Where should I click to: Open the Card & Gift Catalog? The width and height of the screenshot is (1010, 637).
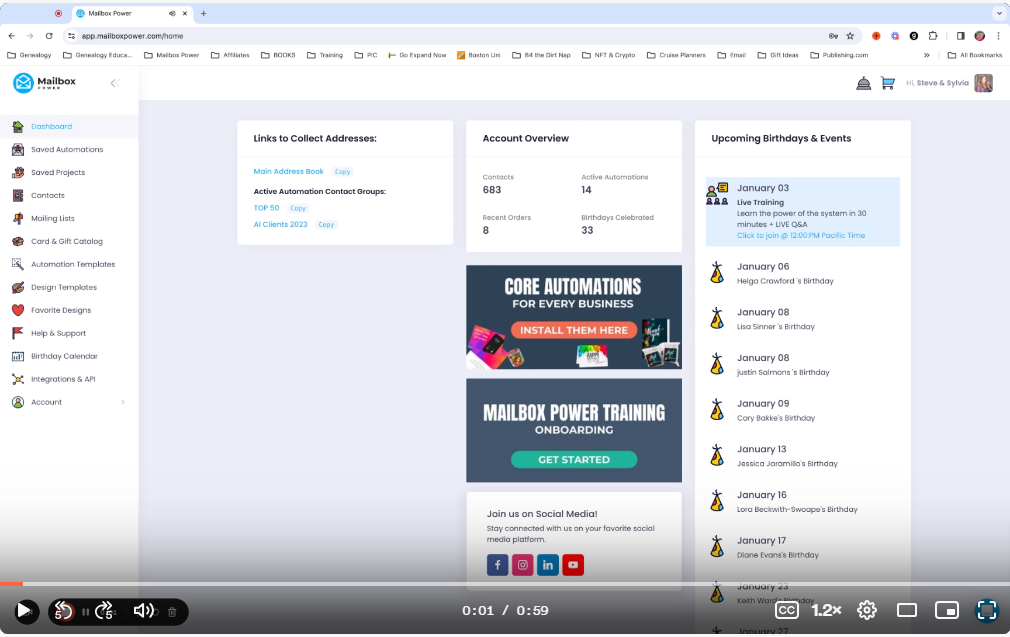click(66, 242)
